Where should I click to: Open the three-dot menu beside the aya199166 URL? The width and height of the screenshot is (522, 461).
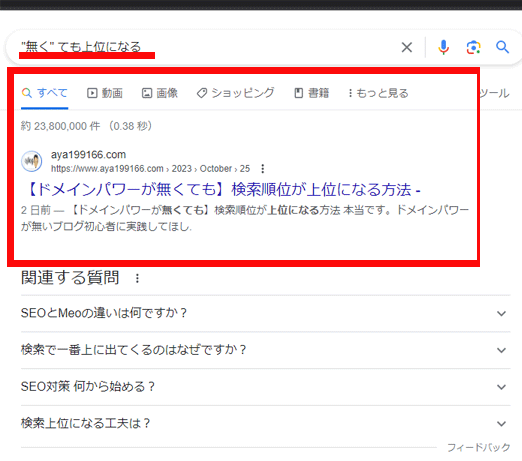tap(263, 169)
